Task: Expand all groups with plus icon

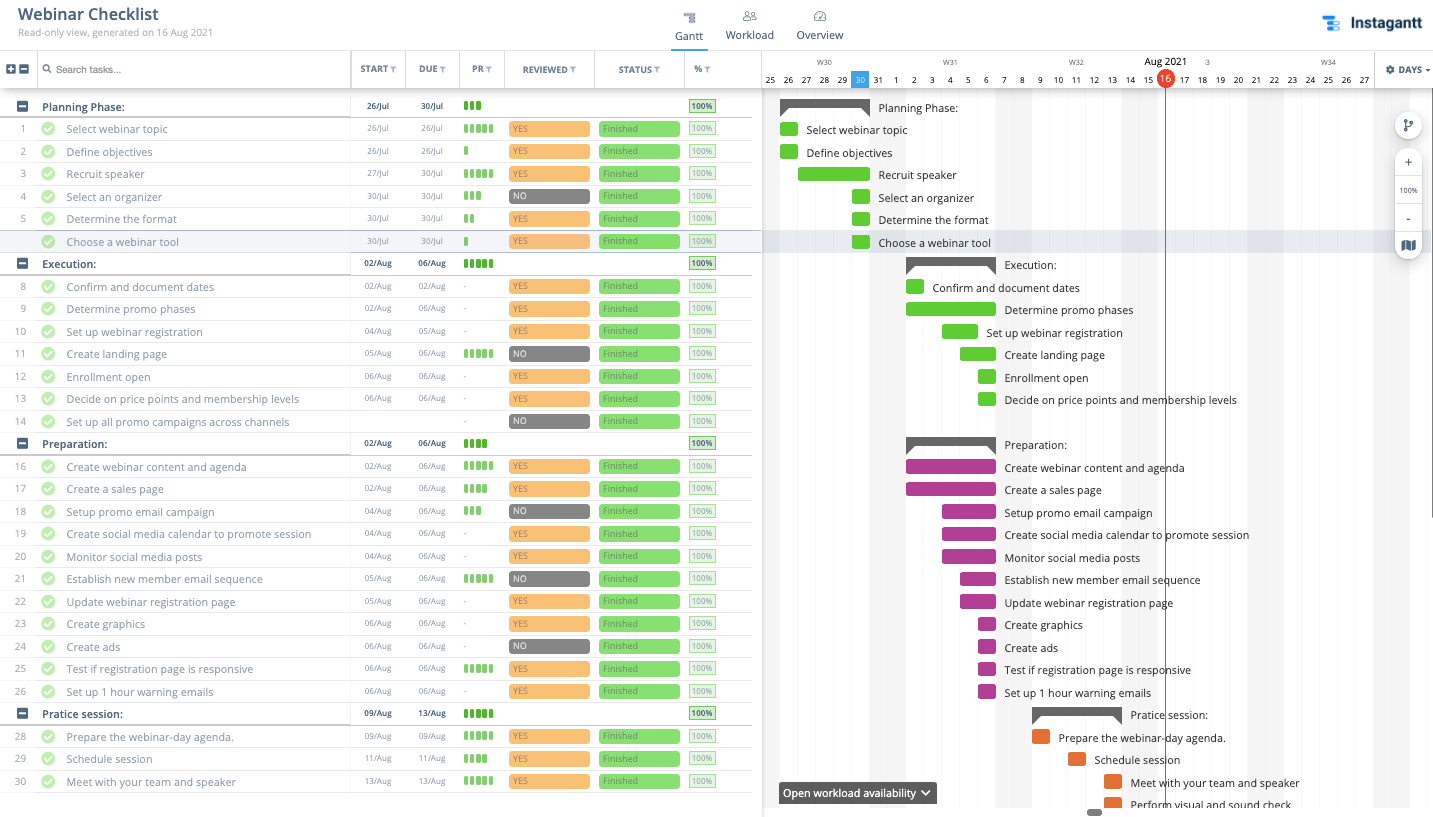Action: point(11,70)
